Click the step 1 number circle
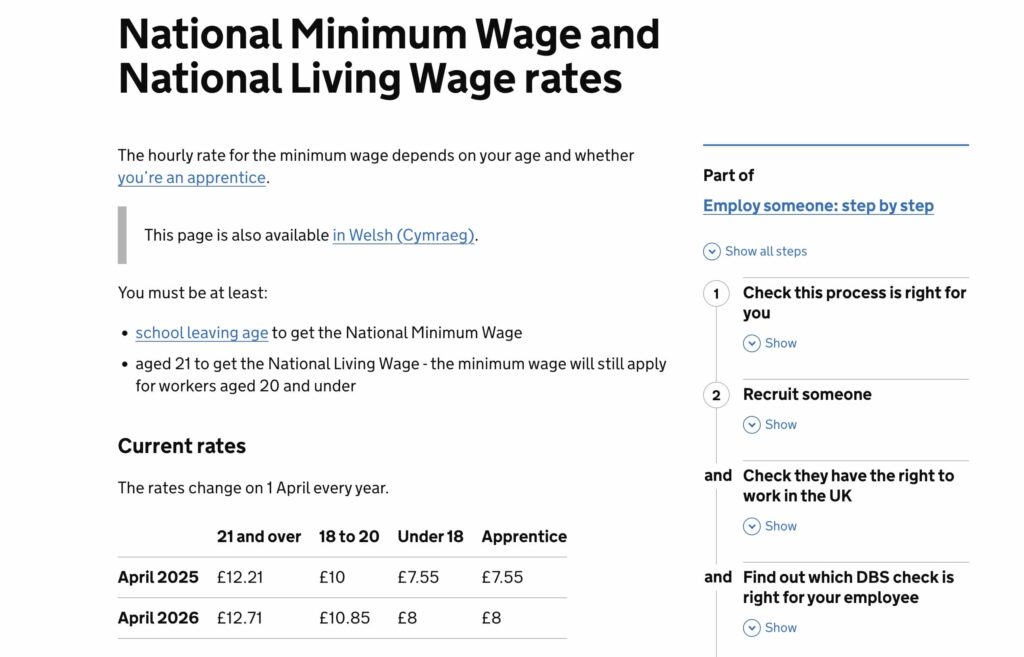Screen dimensions: 1024x657 [716, 294]
